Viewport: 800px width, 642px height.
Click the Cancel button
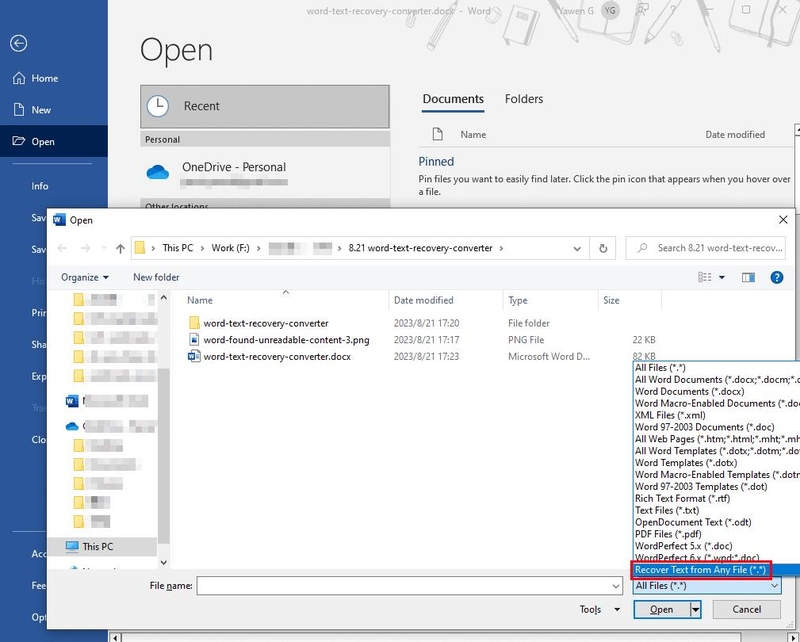(x=746, y=609)
